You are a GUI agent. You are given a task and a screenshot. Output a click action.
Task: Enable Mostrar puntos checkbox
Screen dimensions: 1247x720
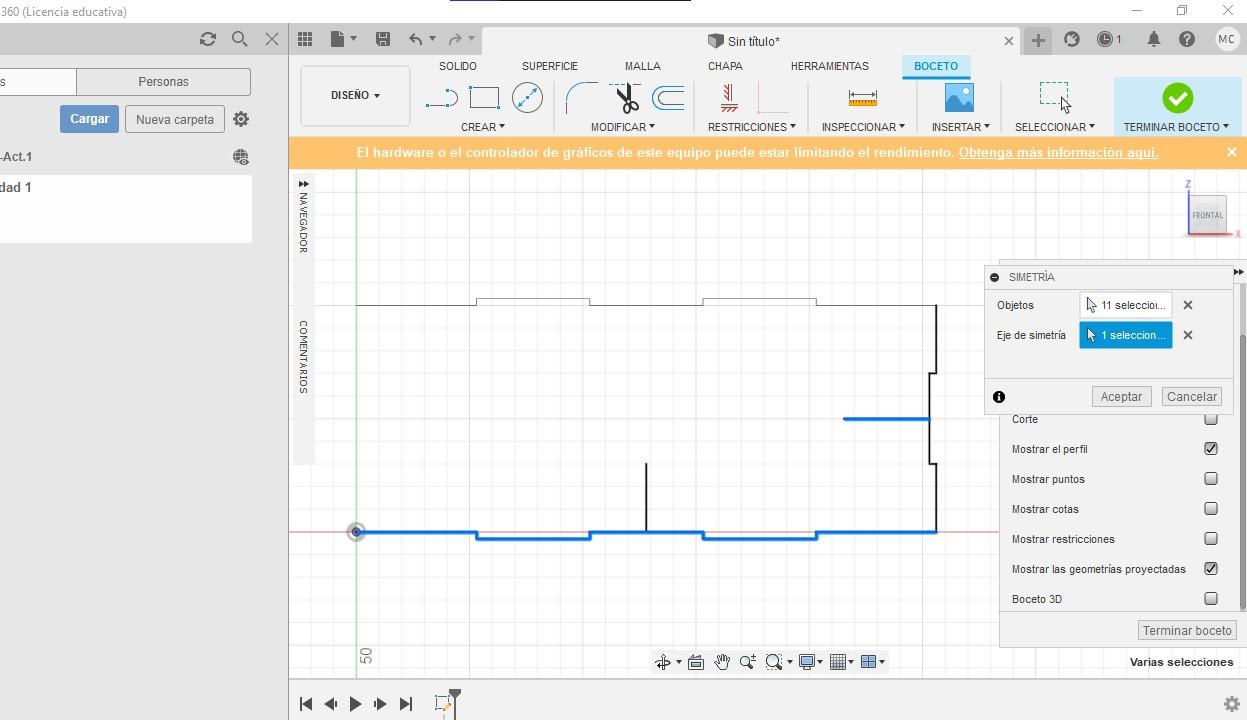coord(1211,479)
